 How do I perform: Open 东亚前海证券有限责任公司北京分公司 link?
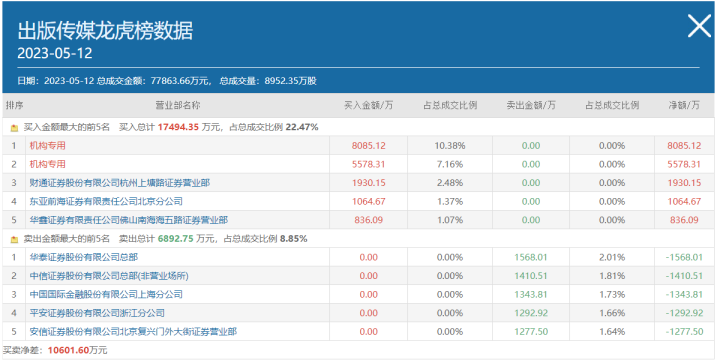click(x=106, y=201)
